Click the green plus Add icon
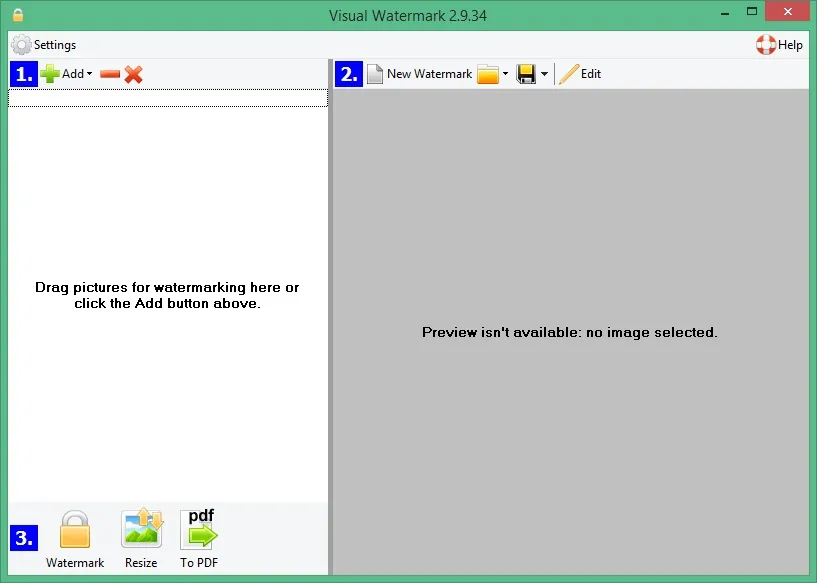The image size is (817, 583). tap(50, 74)
